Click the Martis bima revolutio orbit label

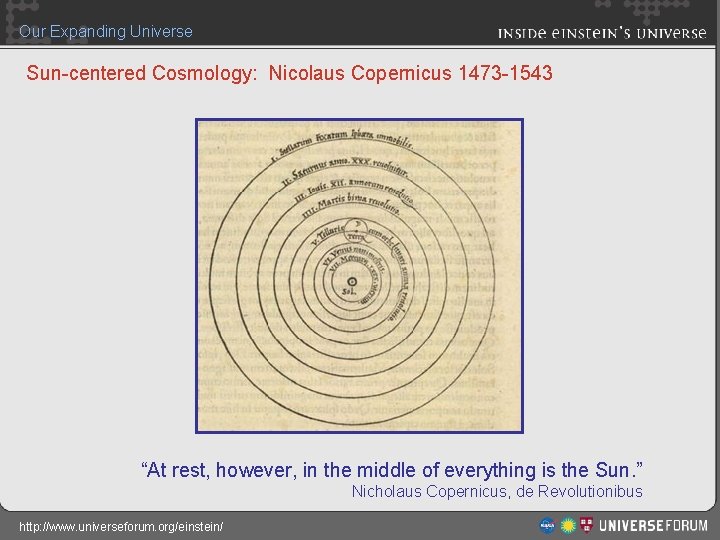[351, 204]
